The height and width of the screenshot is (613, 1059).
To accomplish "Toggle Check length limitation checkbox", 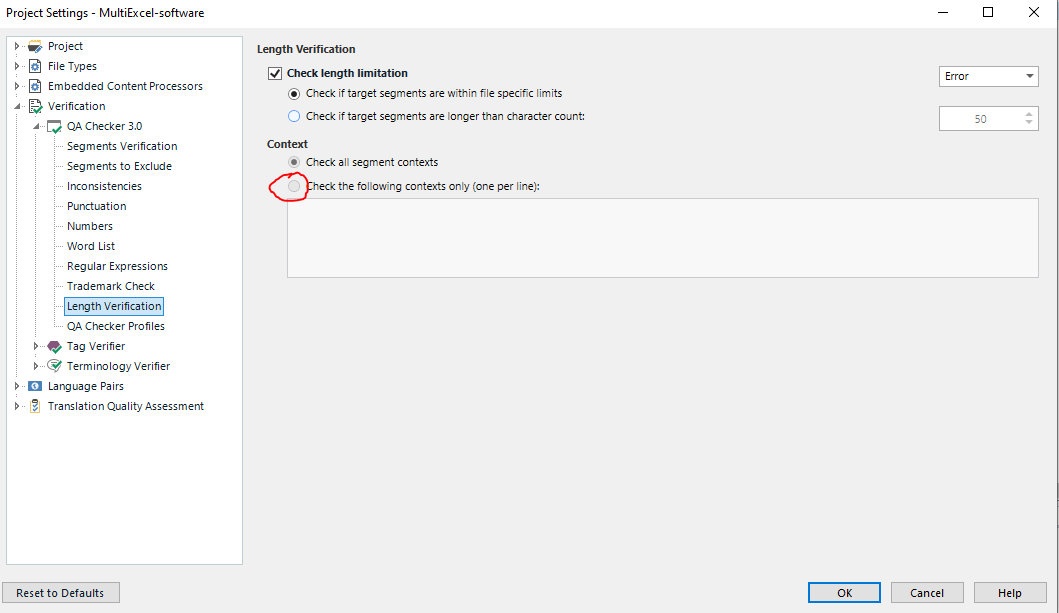I will tap(275, 73).
